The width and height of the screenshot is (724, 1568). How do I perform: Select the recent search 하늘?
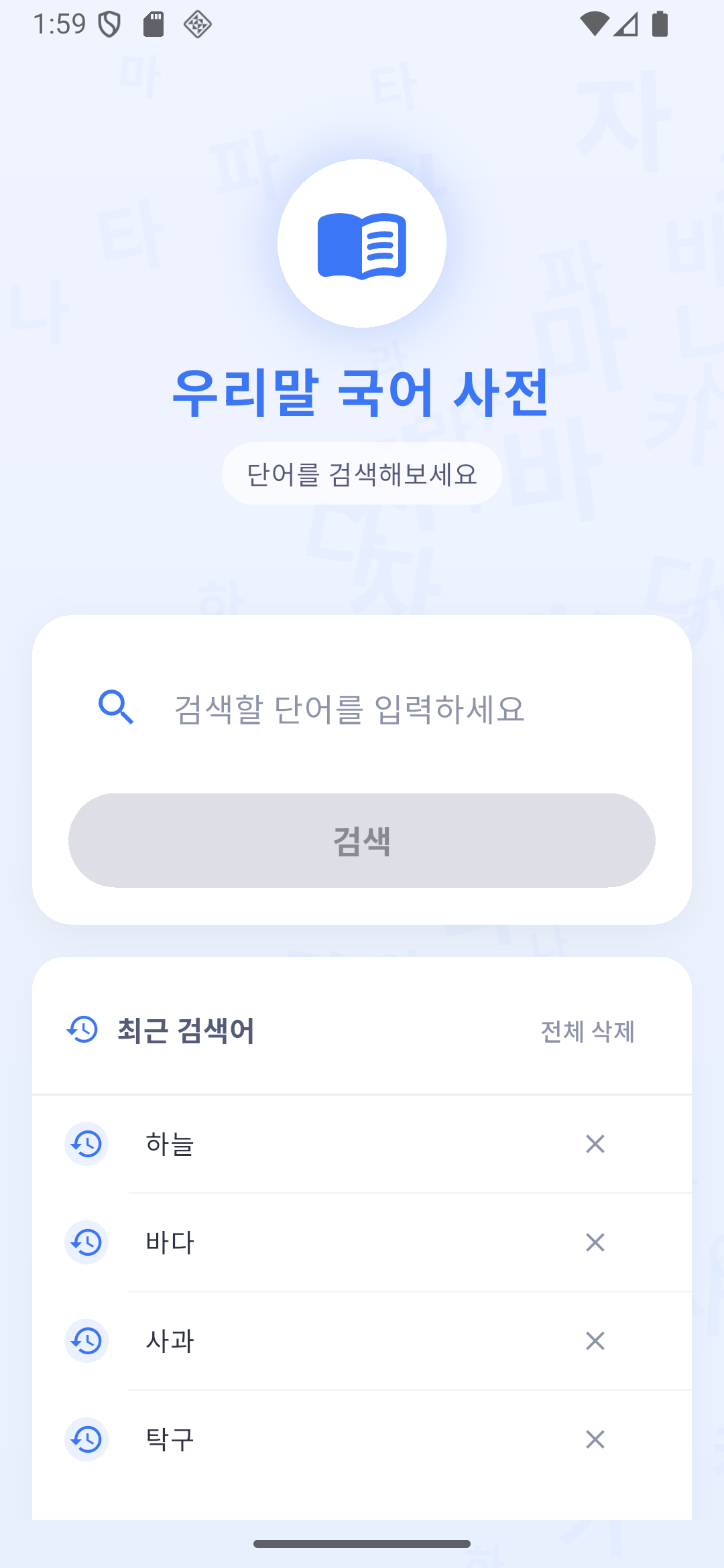click(x=362, y=1144)
